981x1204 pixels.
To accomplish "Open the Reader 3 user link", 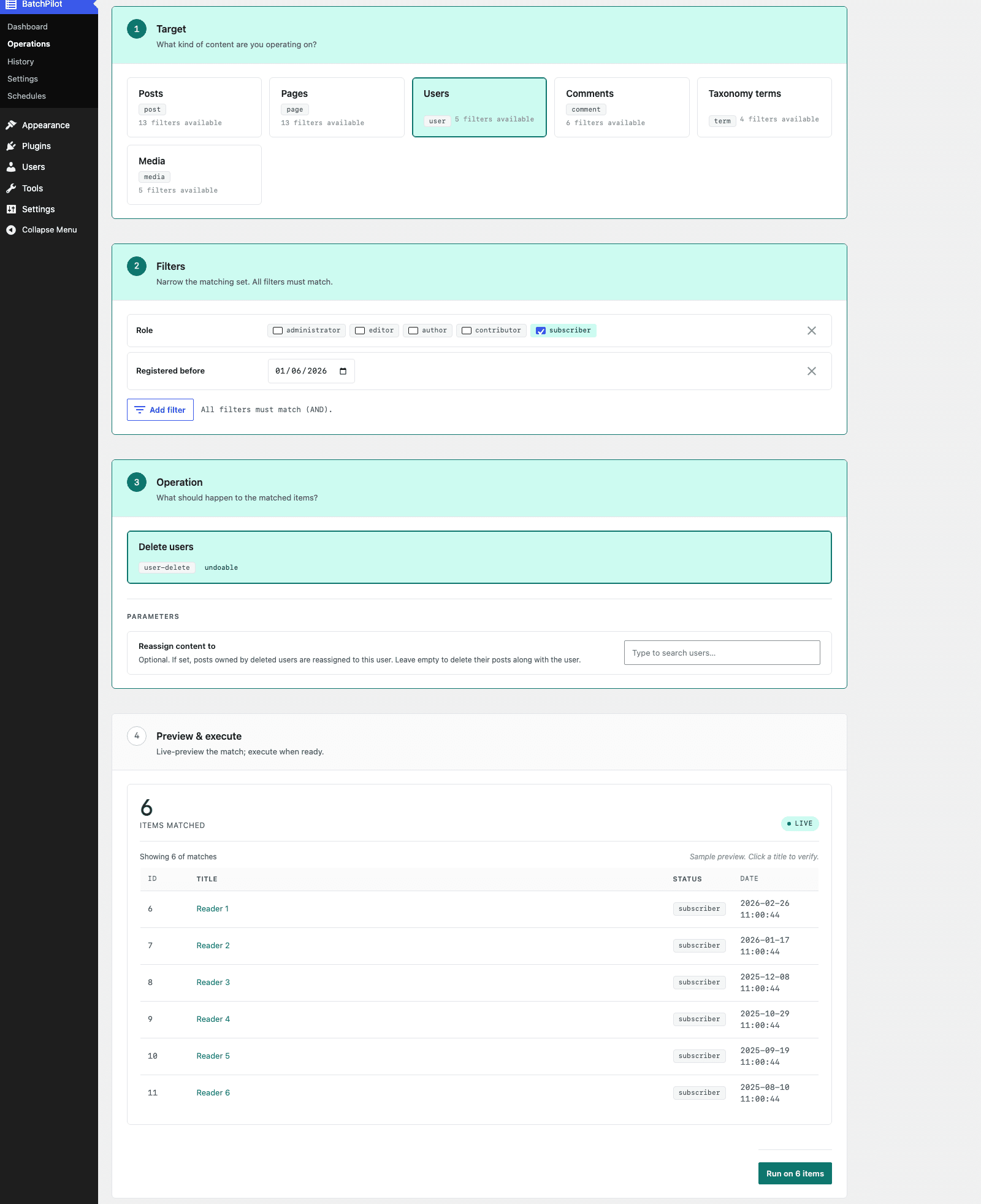I will pos(213,983).
